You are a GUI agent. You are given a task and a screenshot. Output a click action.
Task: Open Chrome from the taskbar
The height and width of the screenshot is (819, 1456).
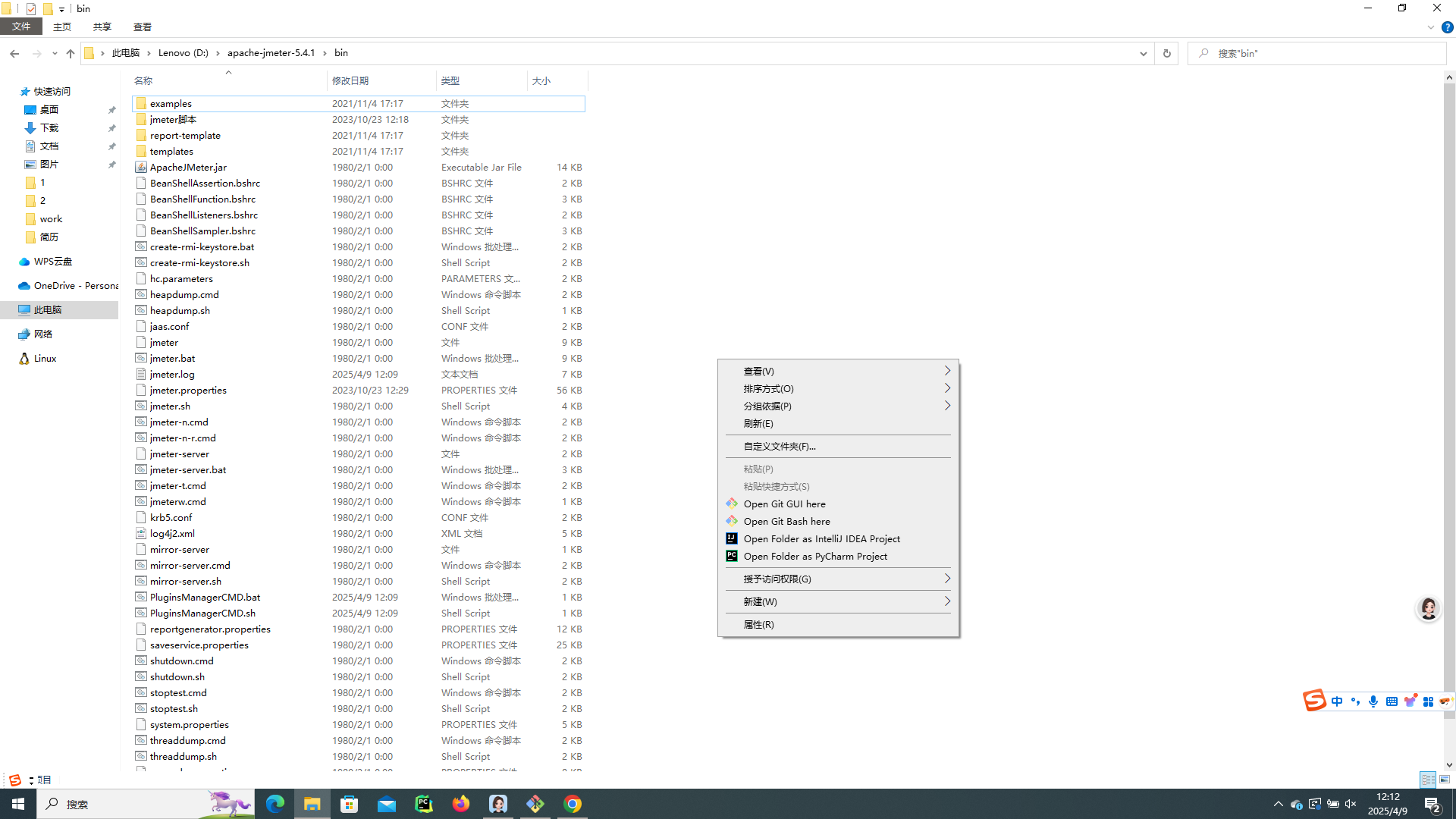click(573, 804)
